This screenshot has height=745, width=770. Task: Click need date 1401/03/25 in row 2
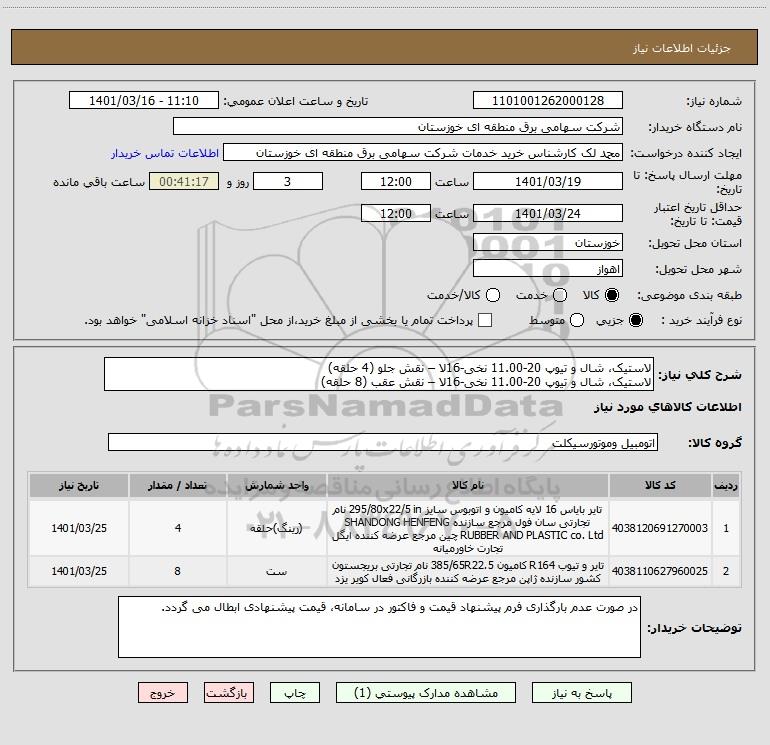point(79,571)
